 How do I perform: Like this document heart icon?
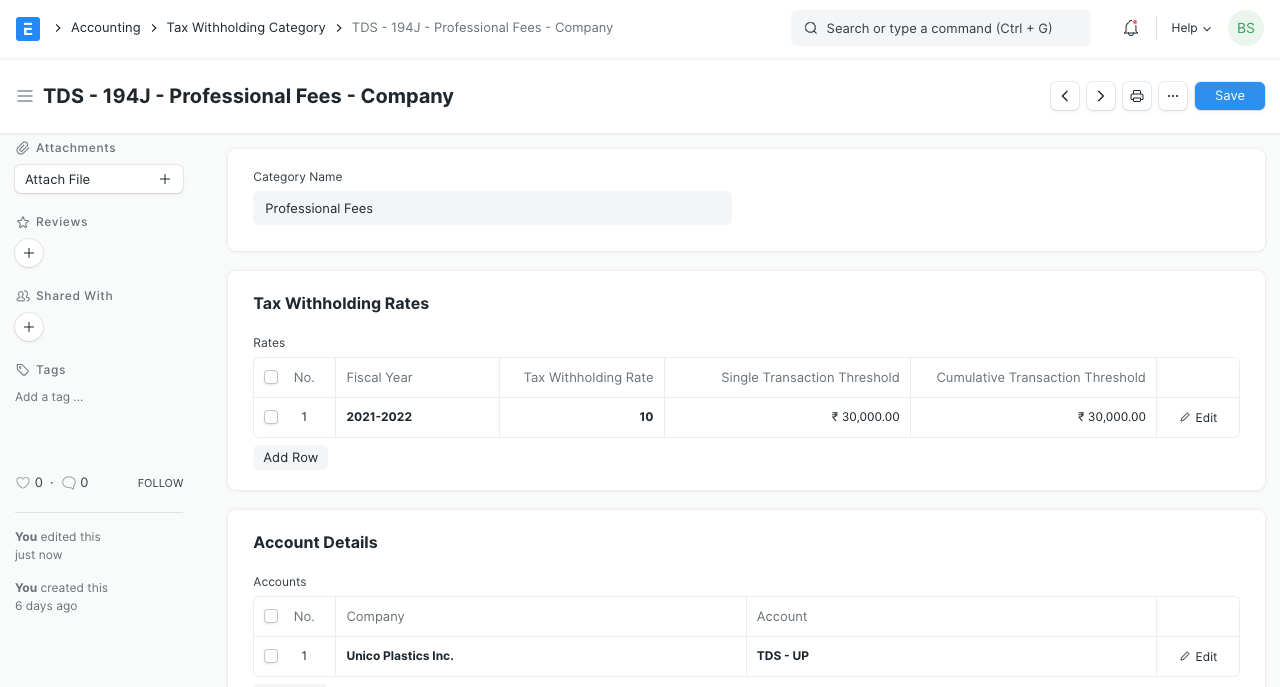[x=23, y=483]
